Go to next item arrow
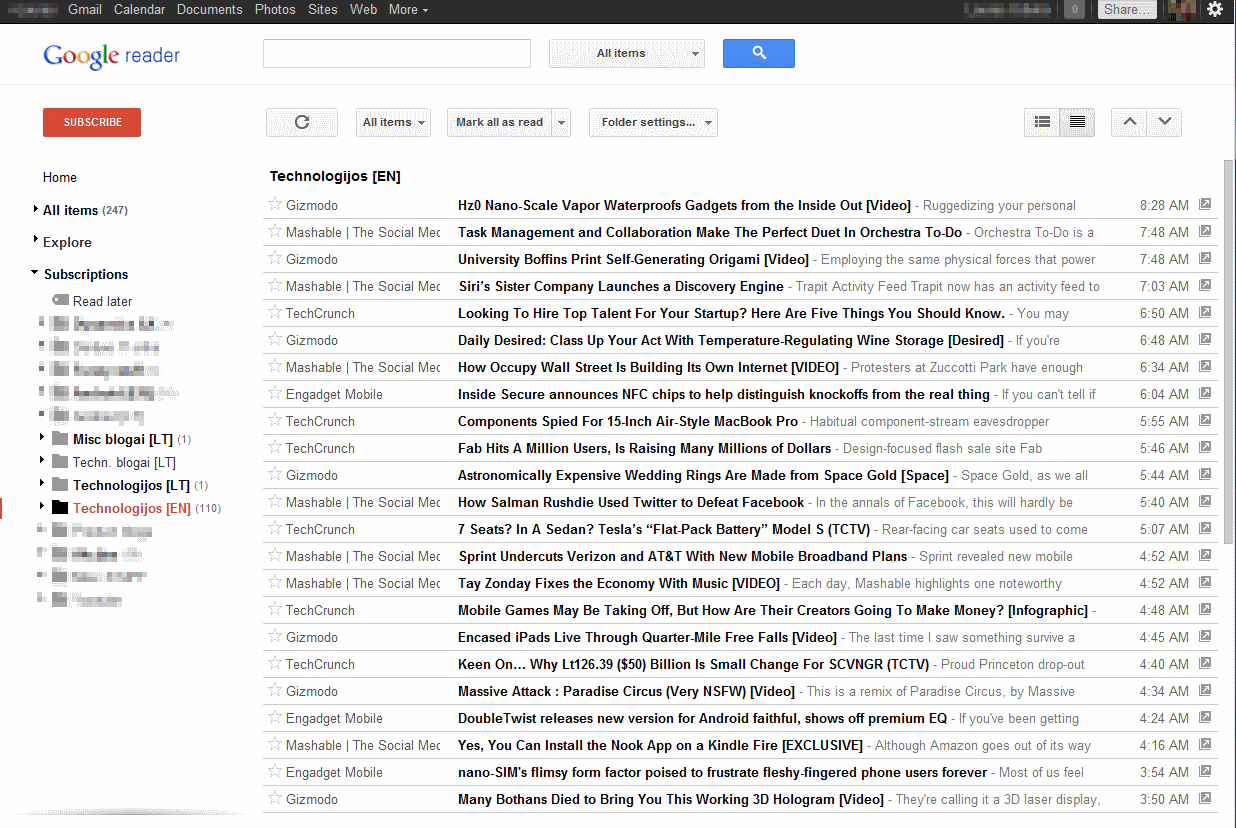This screenshot has width=1236, height=828. [1165, 122]
